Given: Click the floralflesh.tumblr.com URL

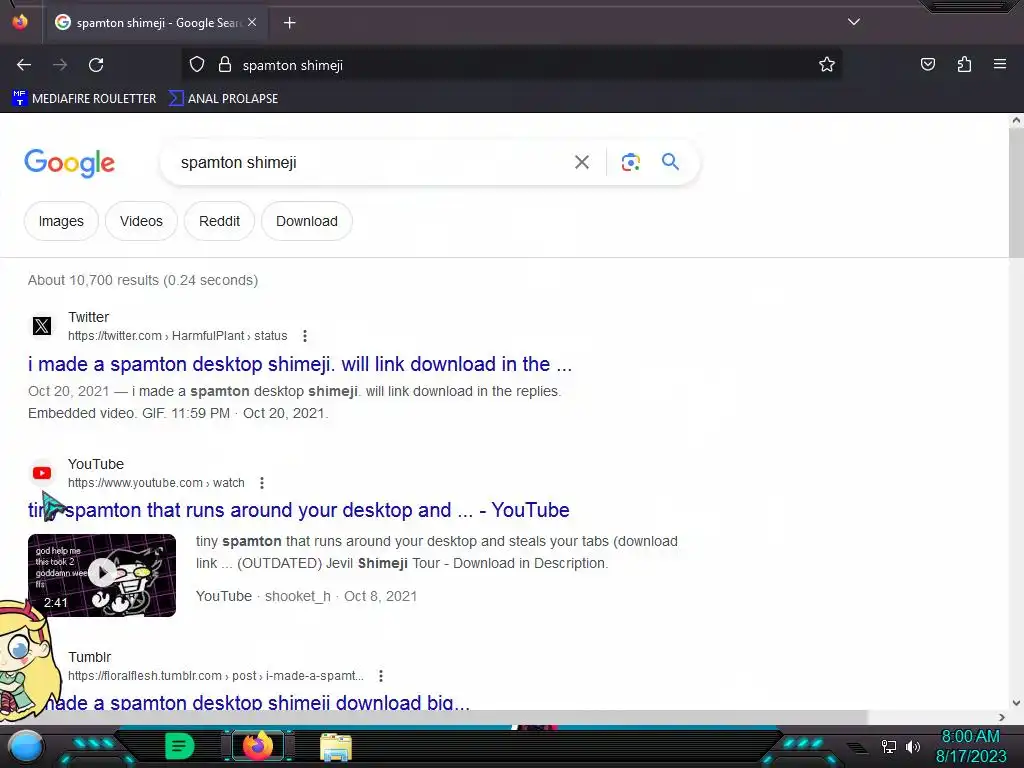Looking at the screenshot, I should [x=216, y=676].
